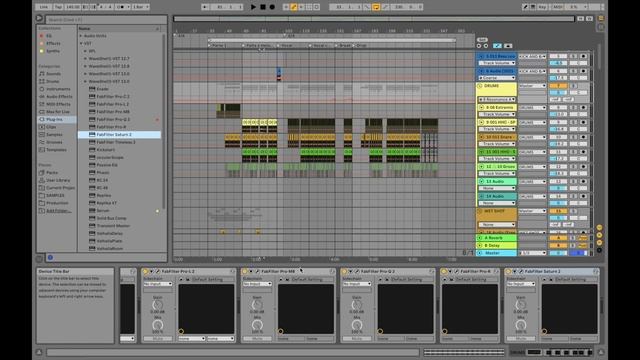Viewport: 640px width, 360px height.
Task: Select FabFilter Pro-C 2 plug-in
Action: point(113,97)
